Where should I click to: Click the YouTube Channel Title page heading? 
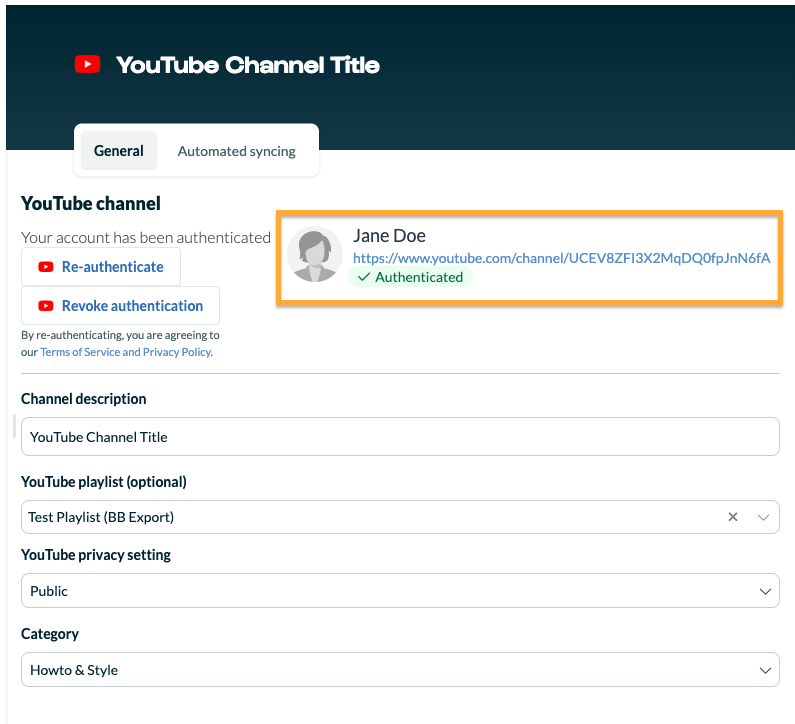[x=248, y=65]
